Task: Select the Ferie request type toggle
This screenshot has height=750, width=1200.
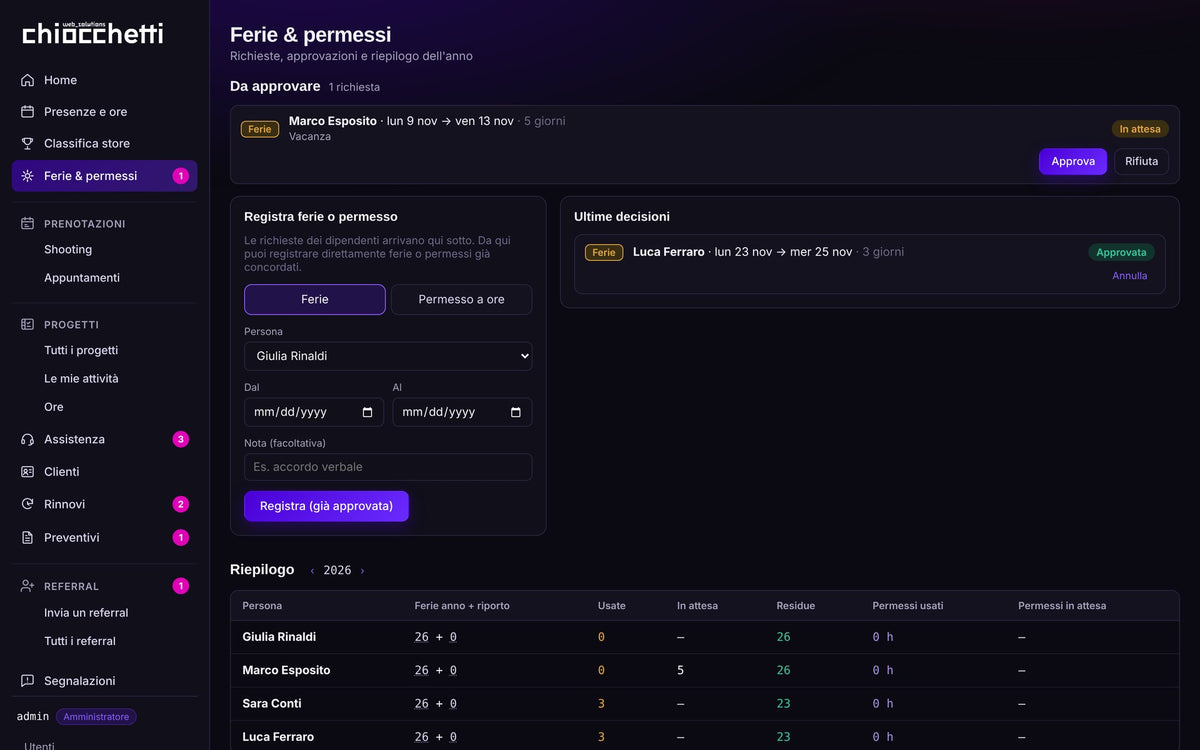Action: click(315, 300)
